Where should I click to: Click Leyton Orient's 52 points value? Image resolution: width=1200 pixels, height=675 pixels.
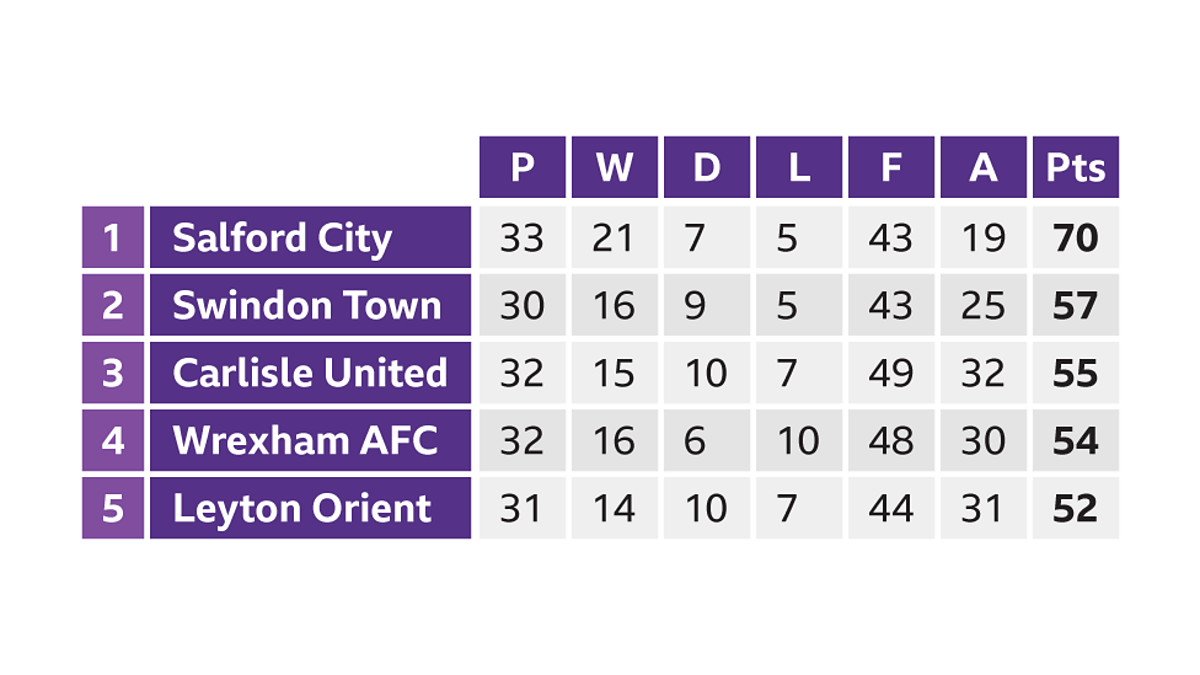click(1075, 509)
